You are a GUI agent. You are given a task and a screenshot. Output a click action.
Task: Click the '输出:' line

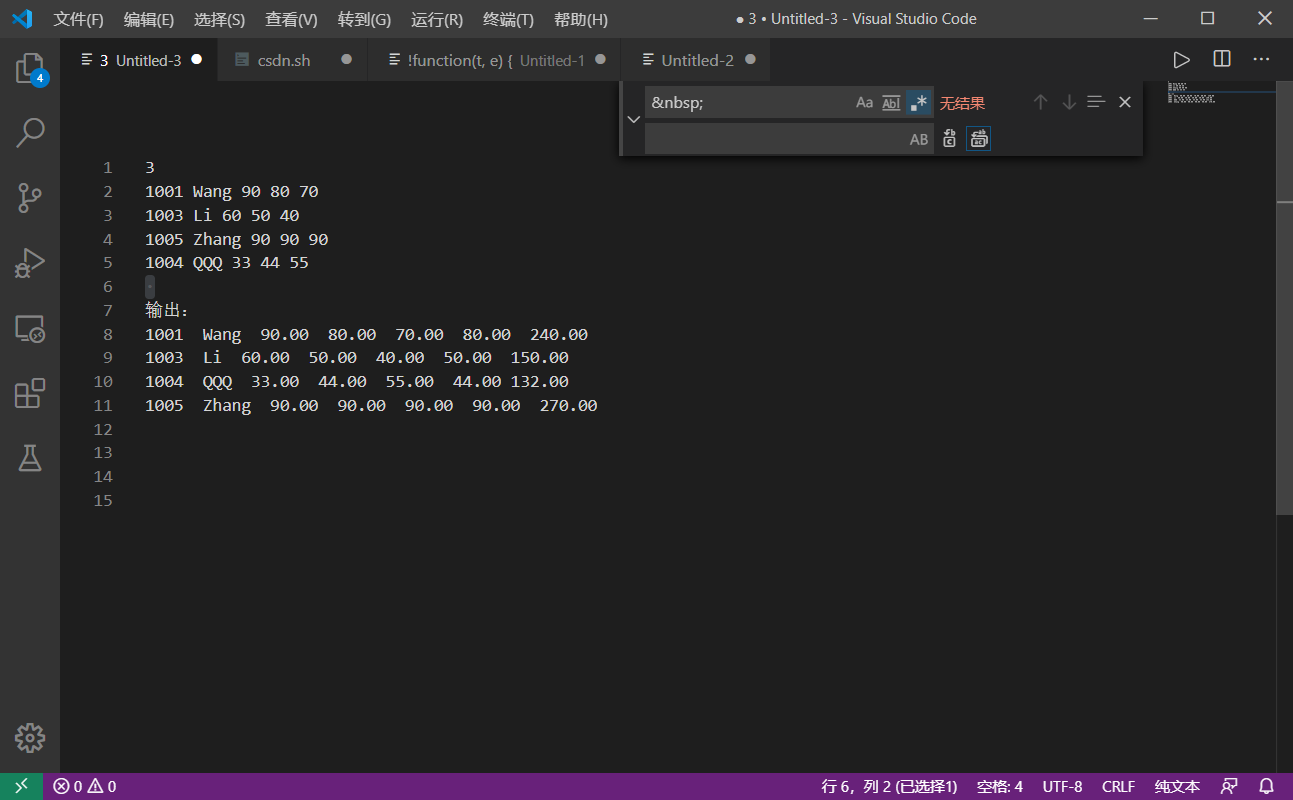click(x=167, y=310)
